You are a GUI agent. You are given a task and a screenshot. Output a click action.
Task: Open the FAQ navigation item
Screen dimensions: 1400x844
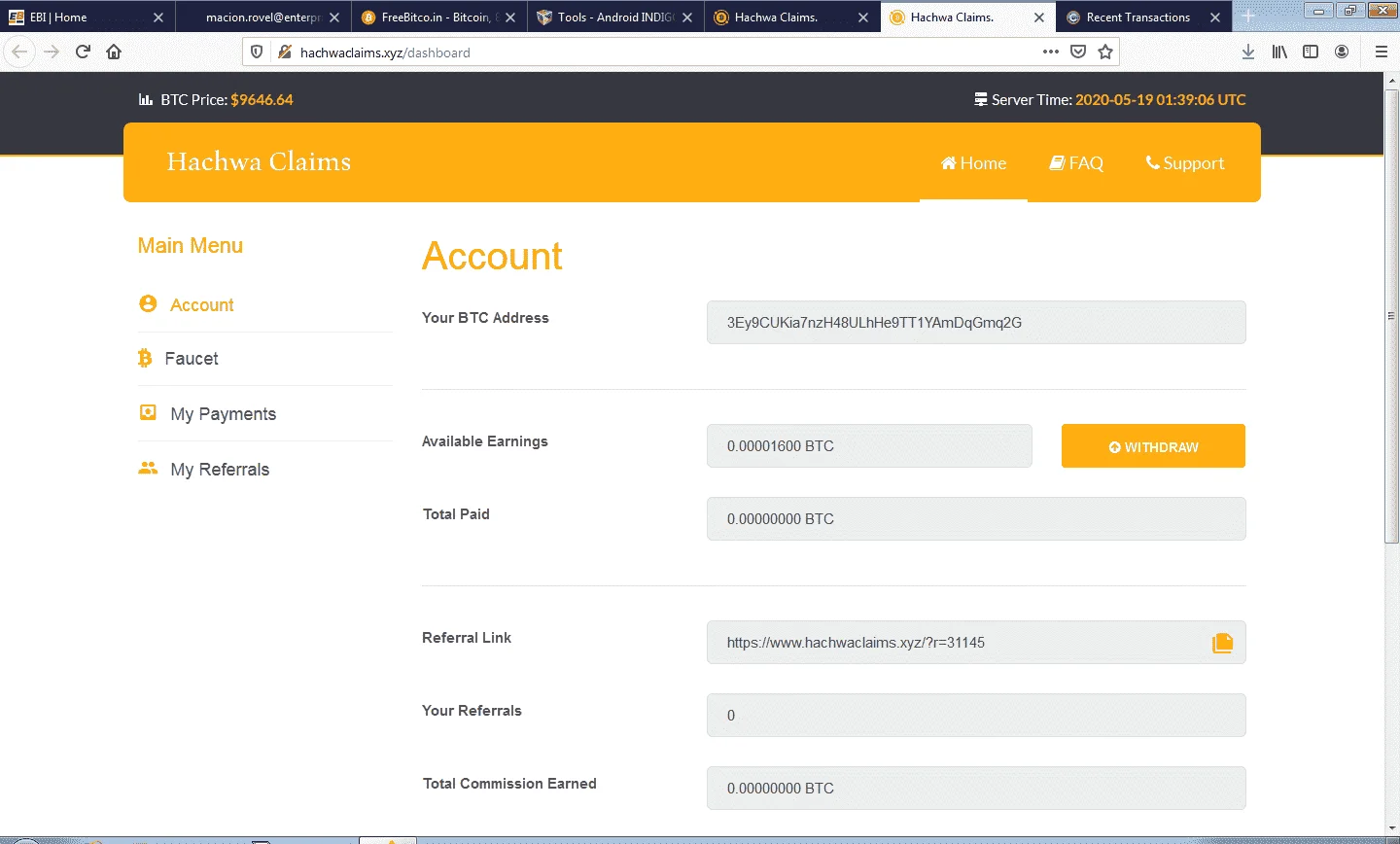point(1076,163)
